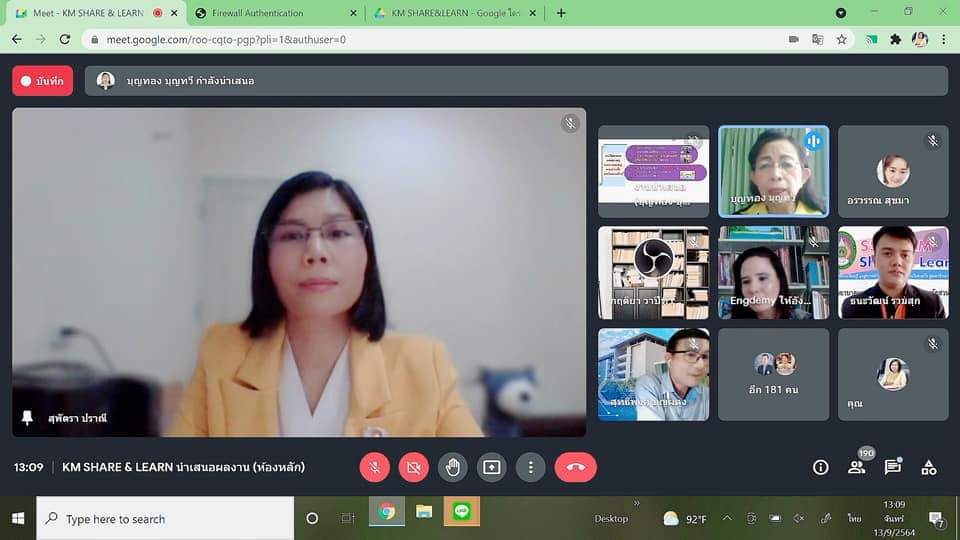
Task: Expand the hidden system tray icons
Action: tap(727, 518)
